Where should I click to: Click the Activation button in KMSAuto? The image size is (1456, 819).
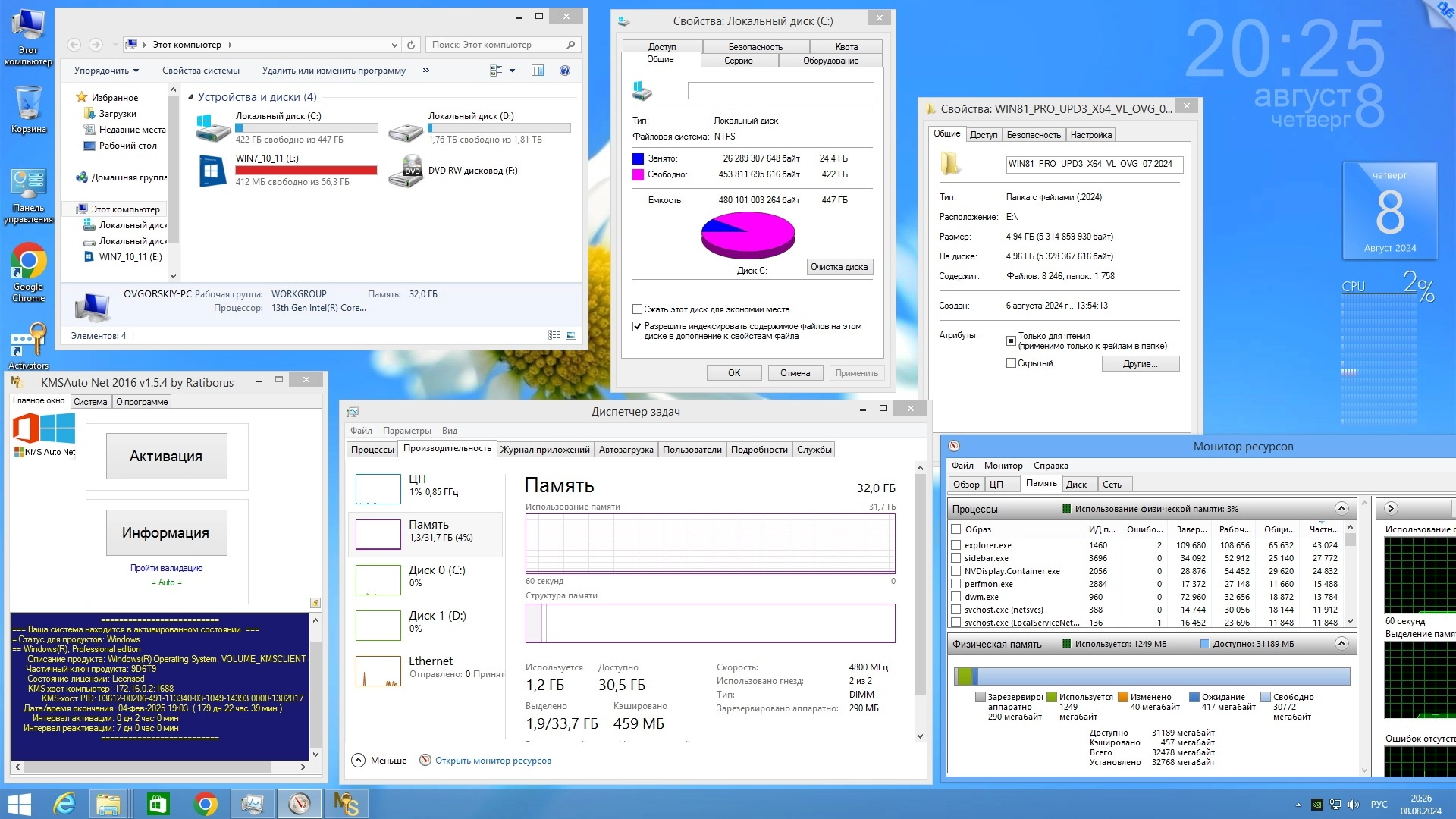(166, 456)
